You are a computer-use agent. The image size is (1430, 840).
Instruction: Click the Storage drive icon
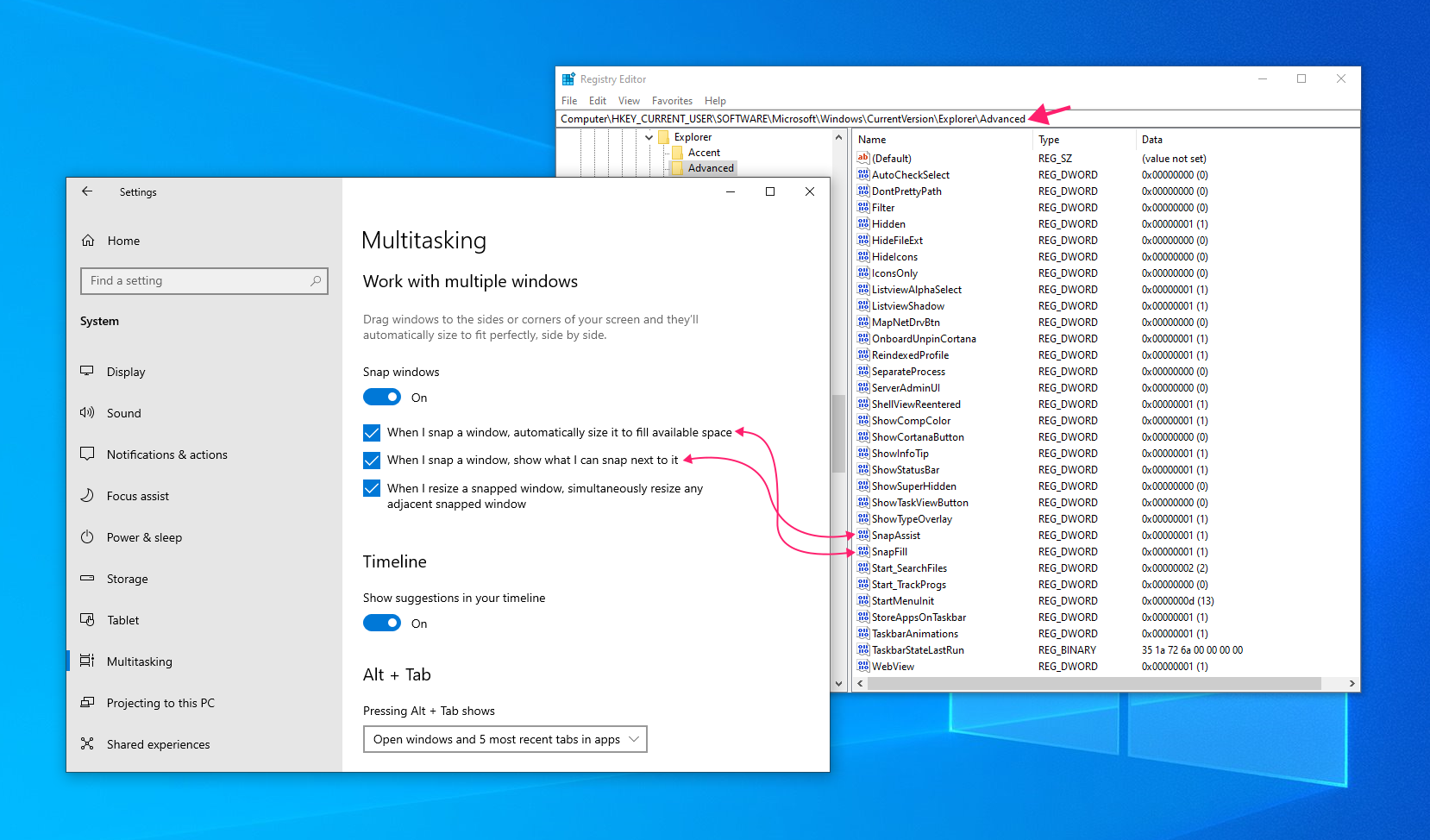click(87, 578)
